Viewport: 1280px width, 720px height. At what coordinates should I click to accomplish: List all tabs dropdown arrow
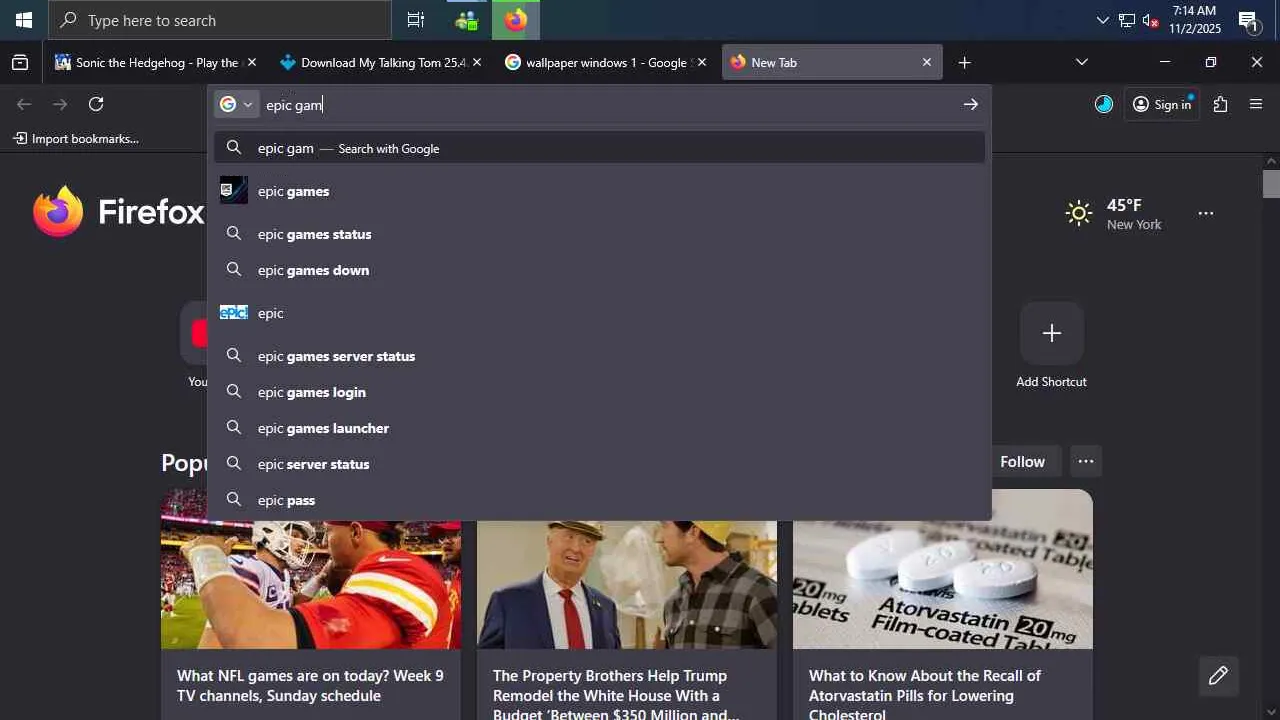pos(1081,62)
